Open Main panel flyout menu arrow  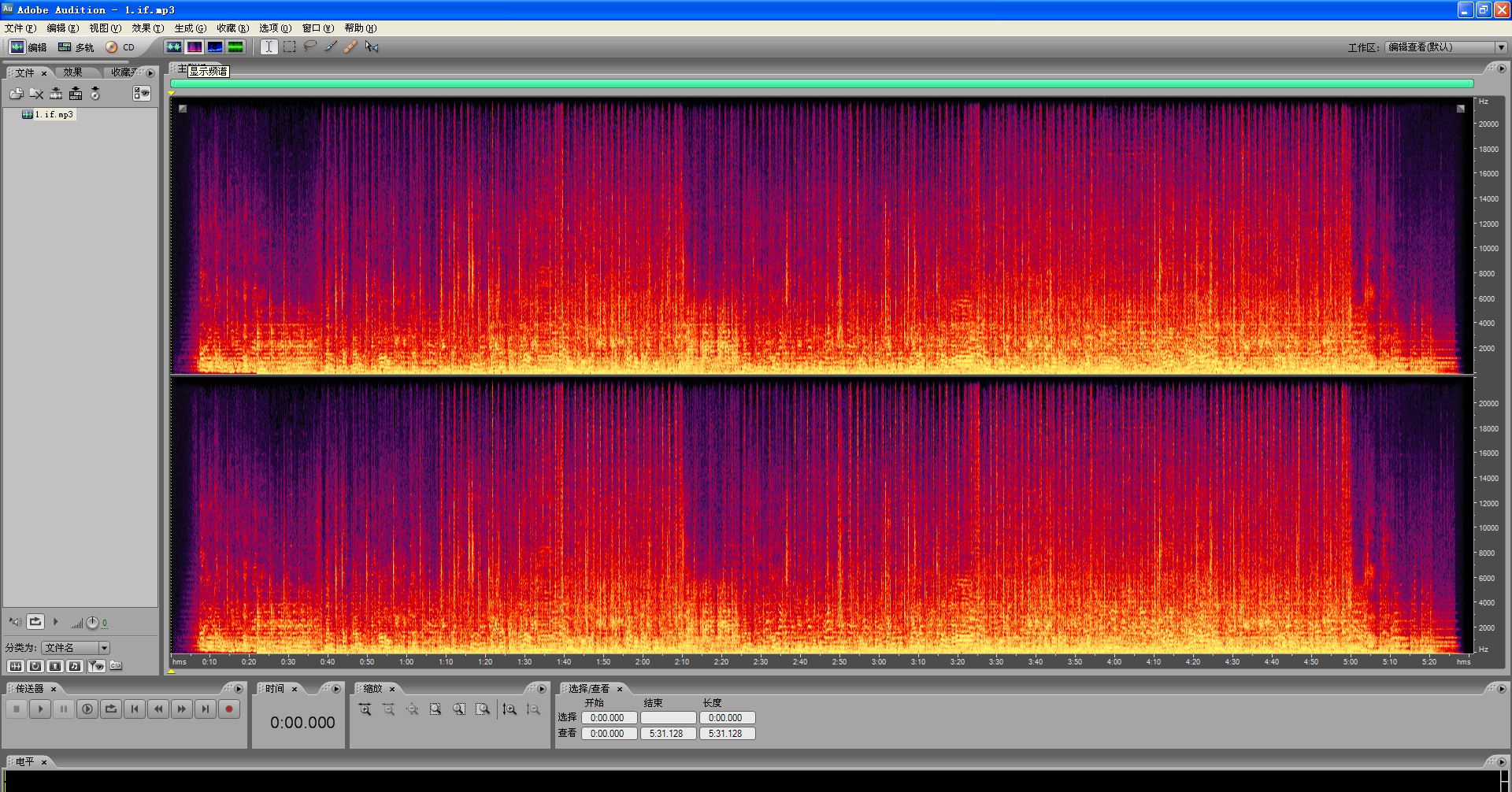(1502, 69)
